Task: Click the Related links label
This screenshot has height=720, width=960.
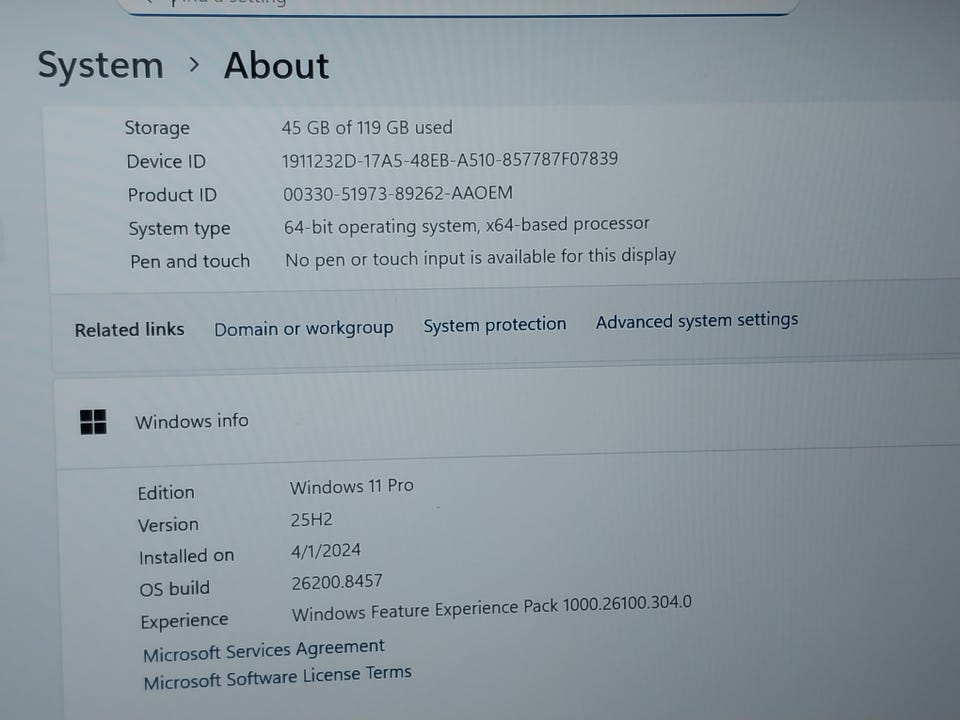Action: tap(129, 329)
